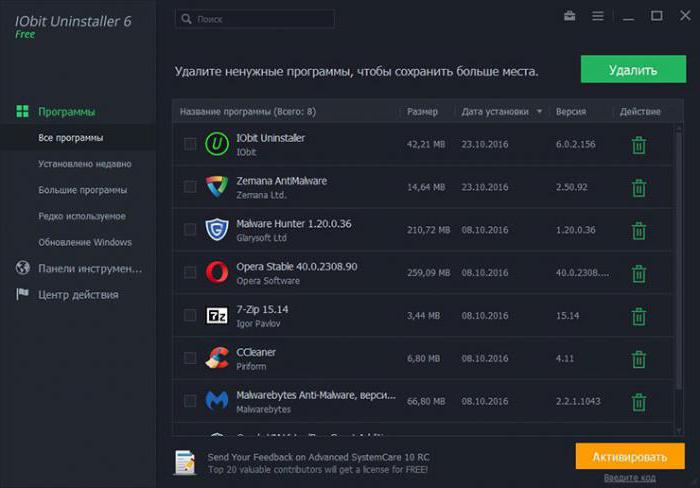Click the trash icon in Opera Stable row
Screen dimensions: 700x488
point(639,273)
